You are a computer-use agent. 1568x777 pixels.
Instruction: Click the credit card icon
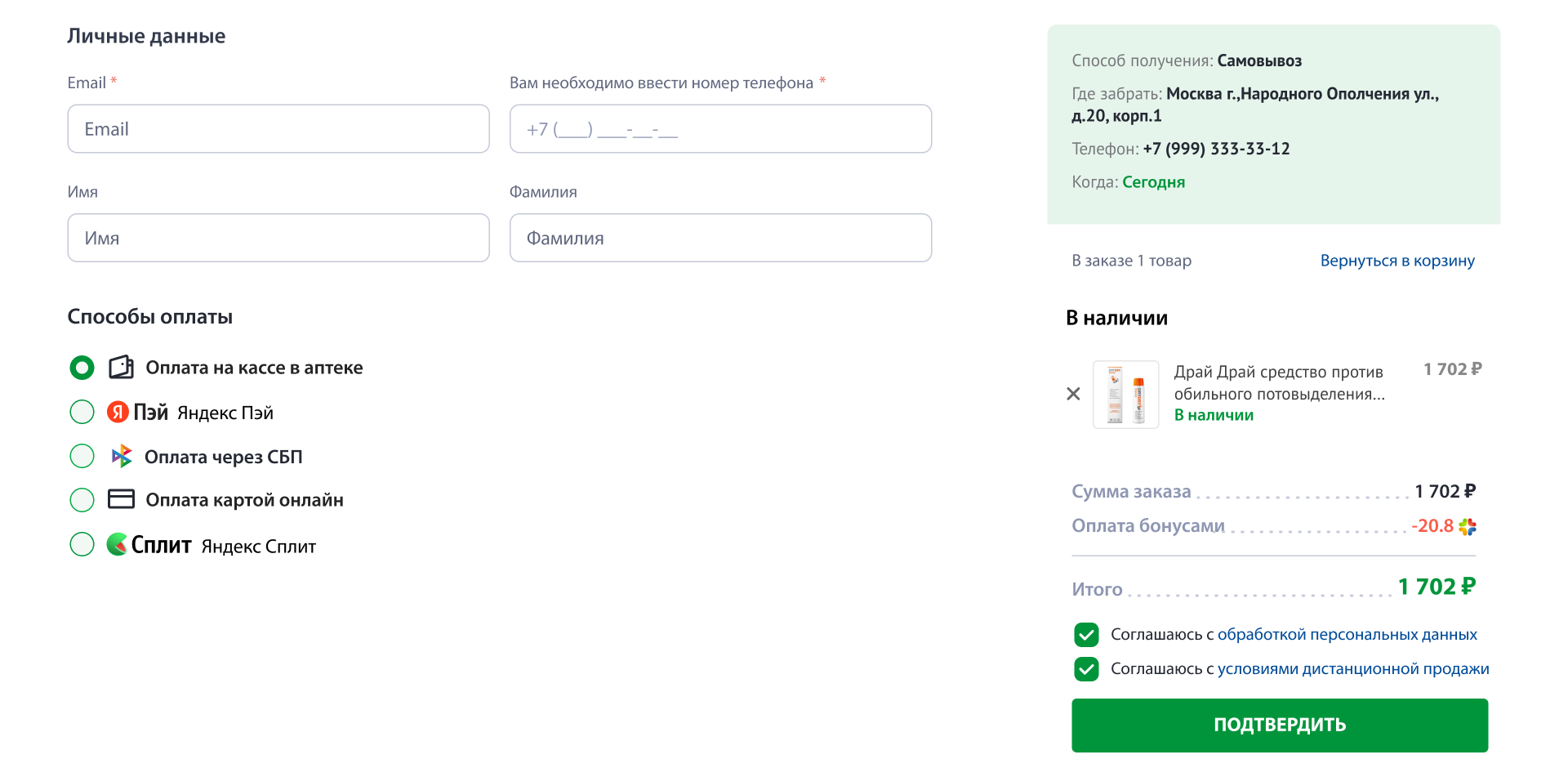click(x=121, y=499)
